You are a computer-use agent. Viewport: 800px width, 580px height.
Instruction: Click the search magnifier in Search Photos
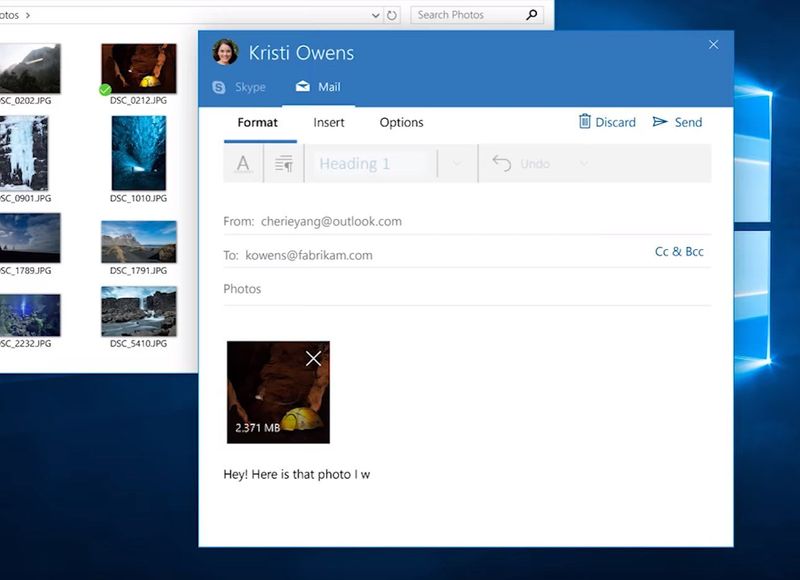(531, 15)
